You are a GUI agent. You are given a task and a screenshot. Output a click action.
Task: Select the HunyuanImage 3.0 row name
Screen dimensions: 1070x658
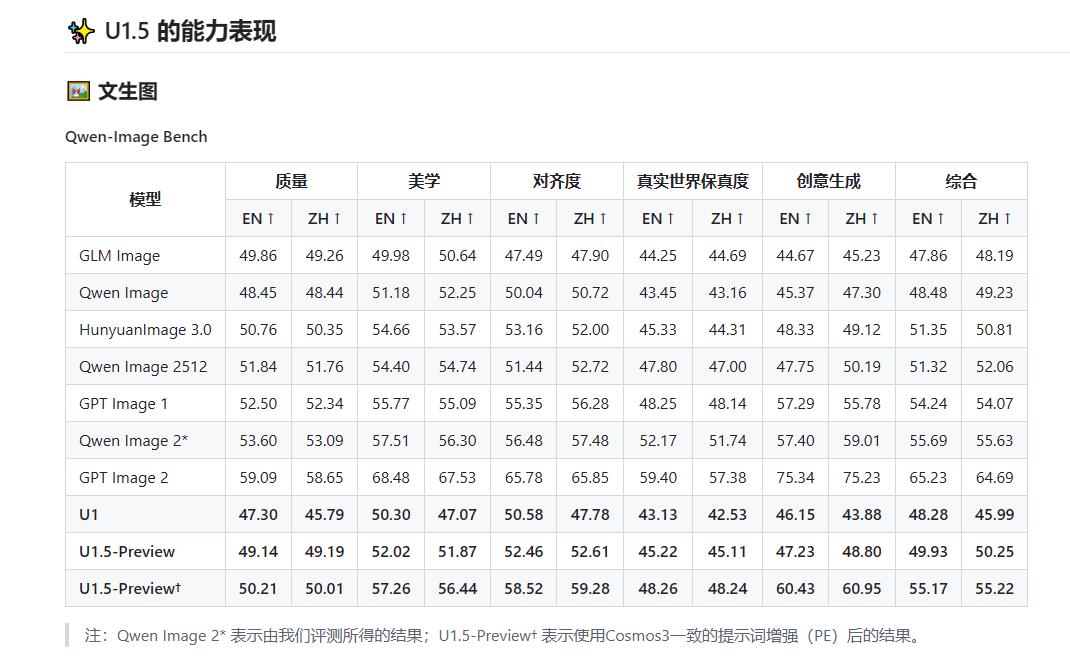tap(145, 330)
